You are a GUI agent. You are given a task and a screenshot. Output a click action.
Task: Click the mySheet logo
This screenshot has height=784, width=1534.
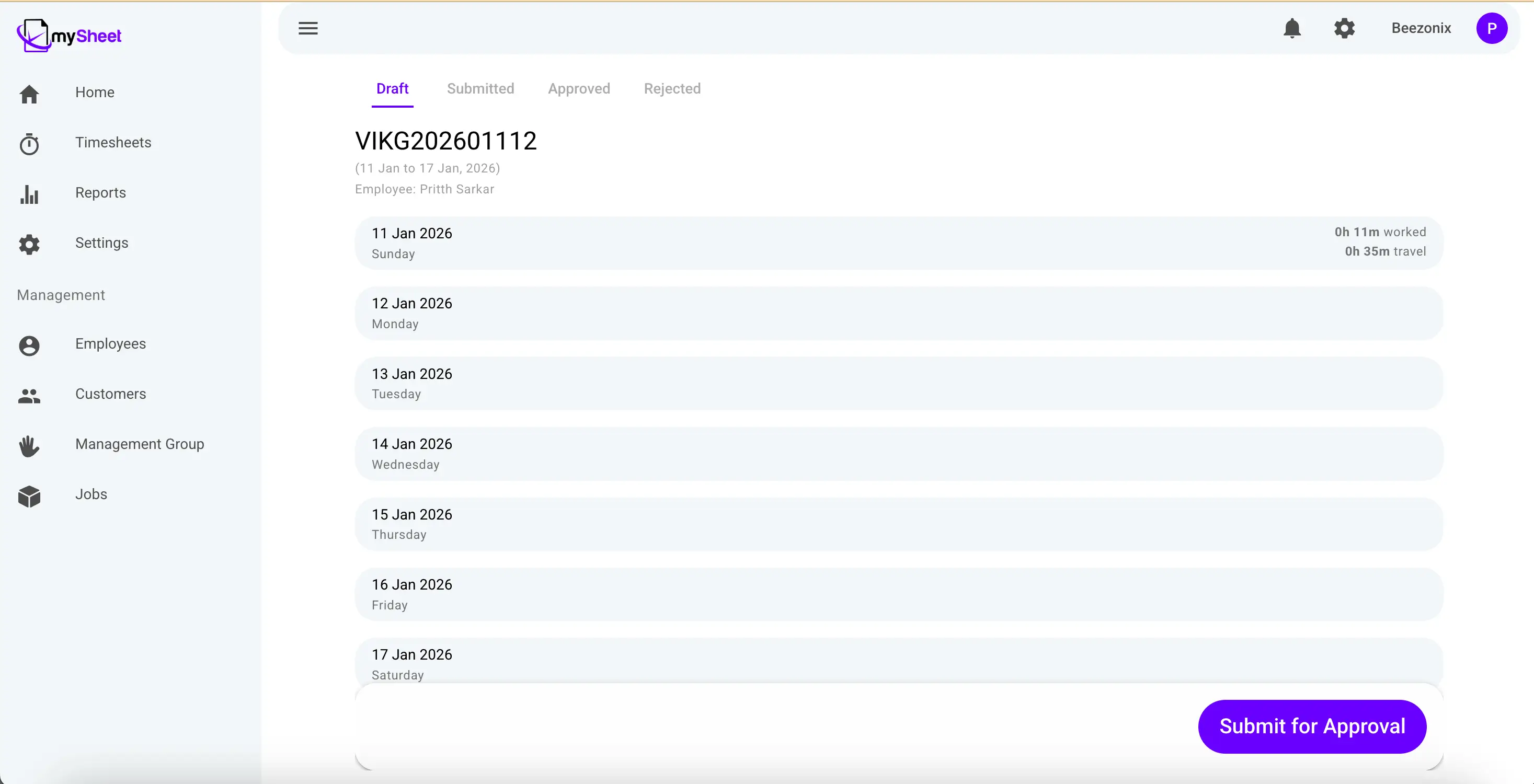click(68, 35)
